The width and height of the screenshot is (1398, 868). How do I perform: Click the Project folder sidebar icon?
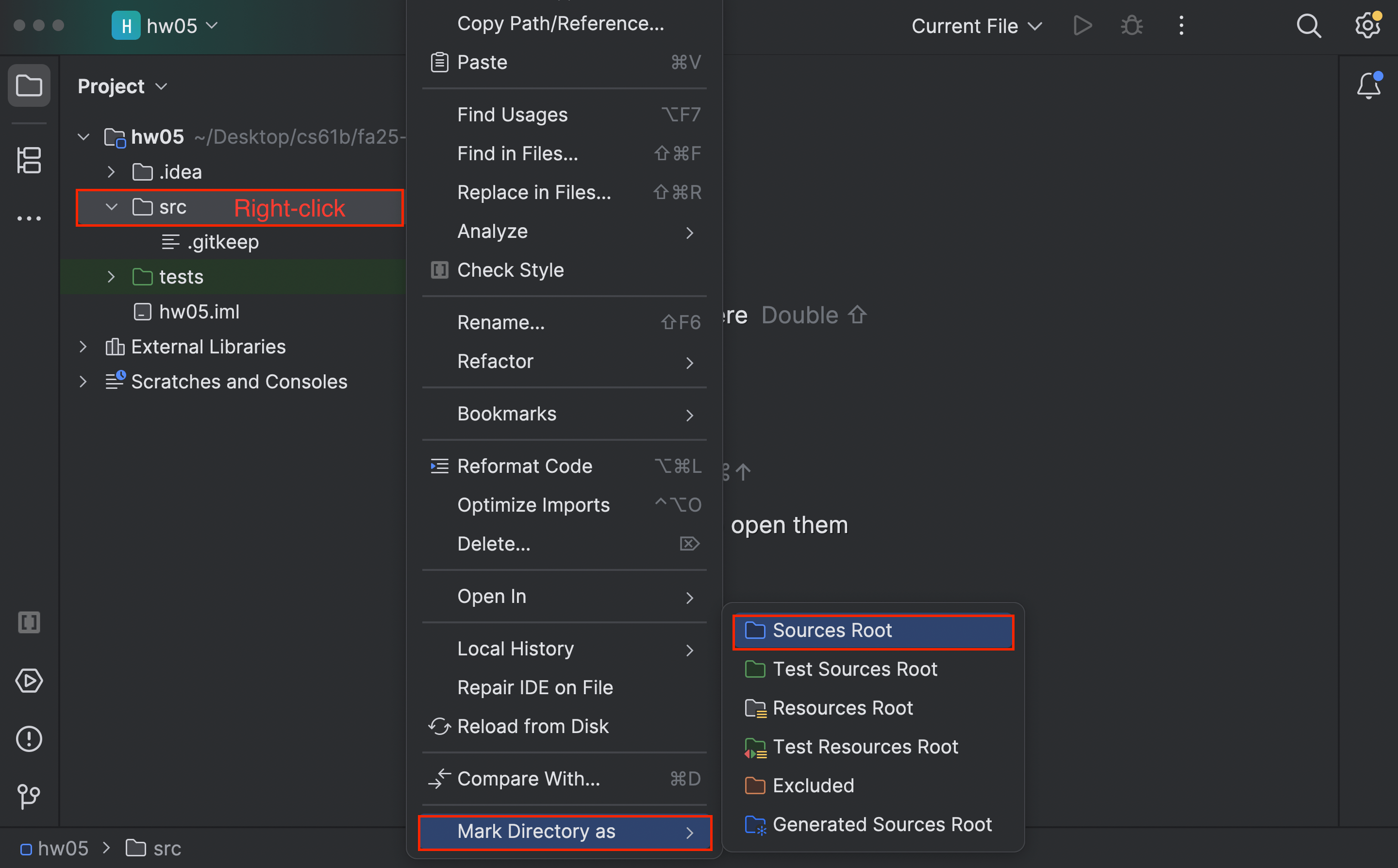pyautogui.click(x=29, y=86)
